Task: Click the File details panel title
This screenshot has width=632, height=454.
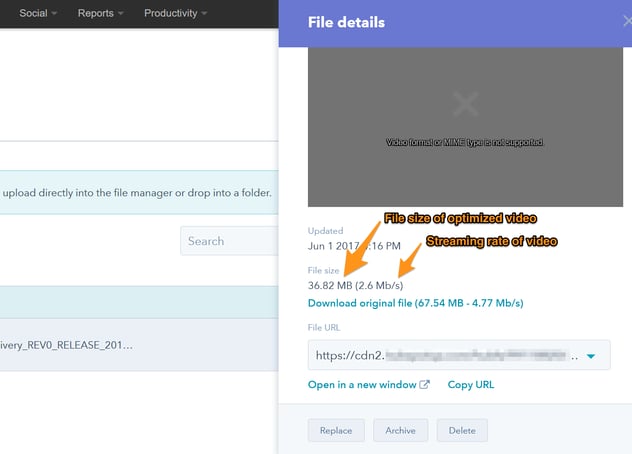Action: [345, 23]
